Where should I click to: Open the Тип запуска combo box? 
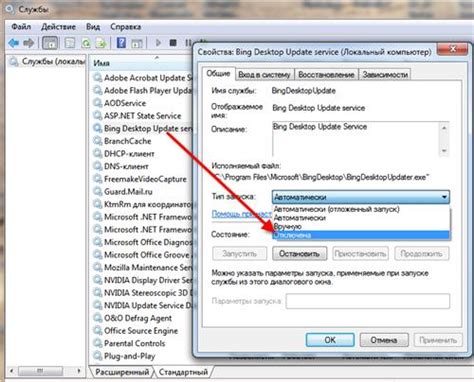361,197
